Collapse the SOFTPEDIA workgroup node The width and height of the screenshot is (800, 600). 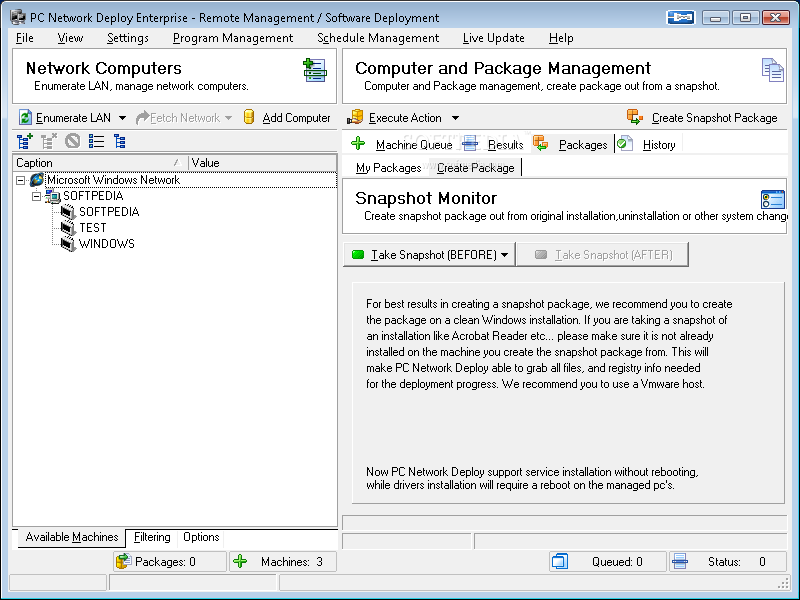pos(36,196)
